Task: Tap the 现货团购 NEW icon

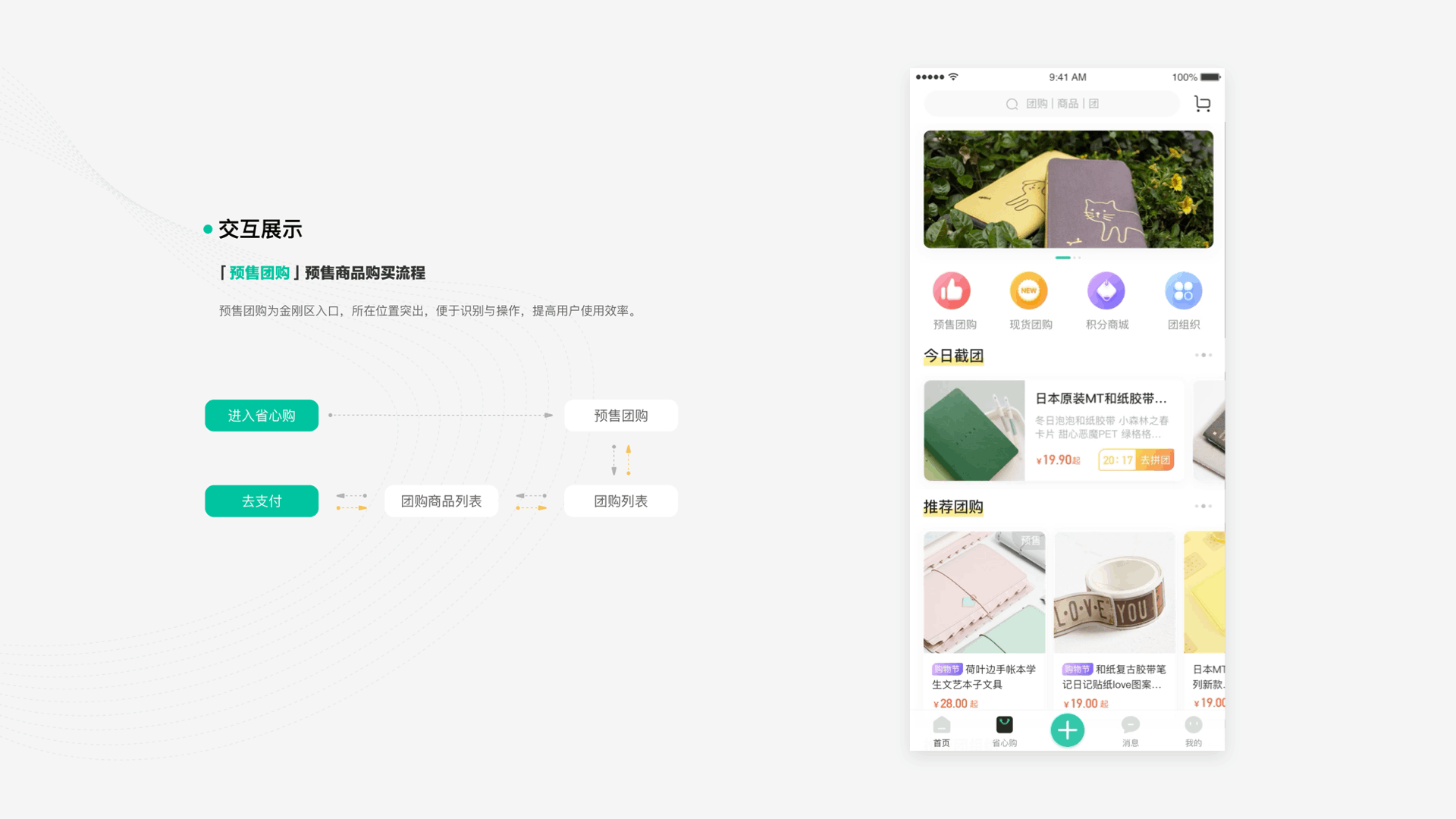Action: [1029, 290]
